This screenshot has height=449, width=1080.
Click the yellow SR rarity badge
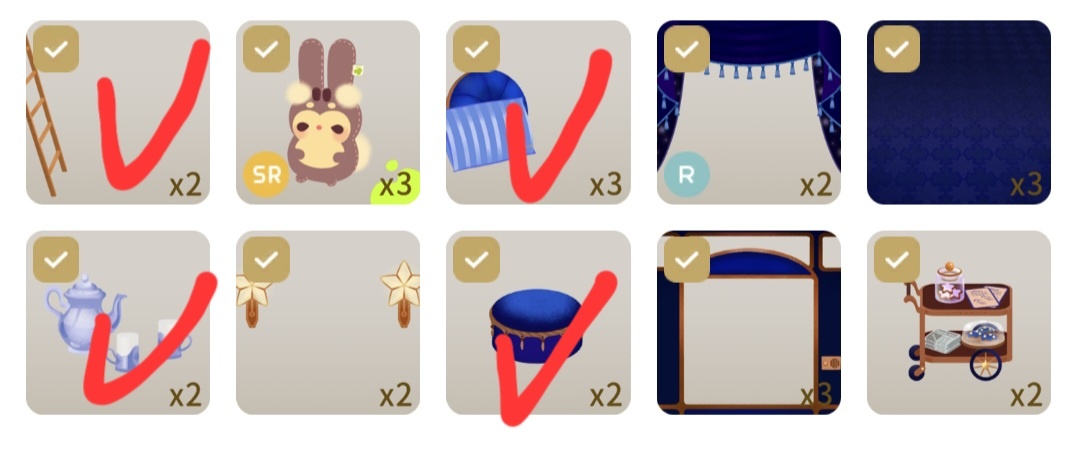pos(267,175)
